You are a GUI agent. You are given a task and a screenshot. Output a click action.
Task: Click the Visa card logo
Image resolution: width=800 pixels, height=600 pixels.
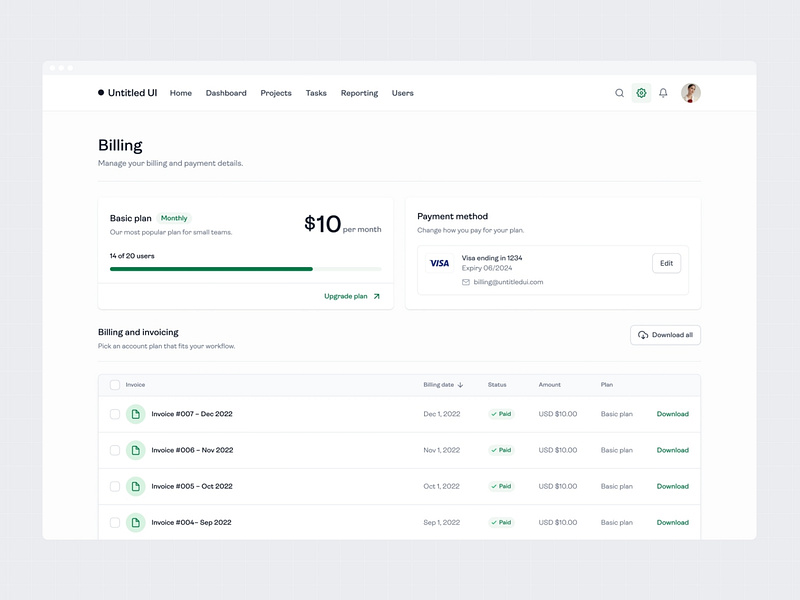pyautogui.click(x=439, y=263)
